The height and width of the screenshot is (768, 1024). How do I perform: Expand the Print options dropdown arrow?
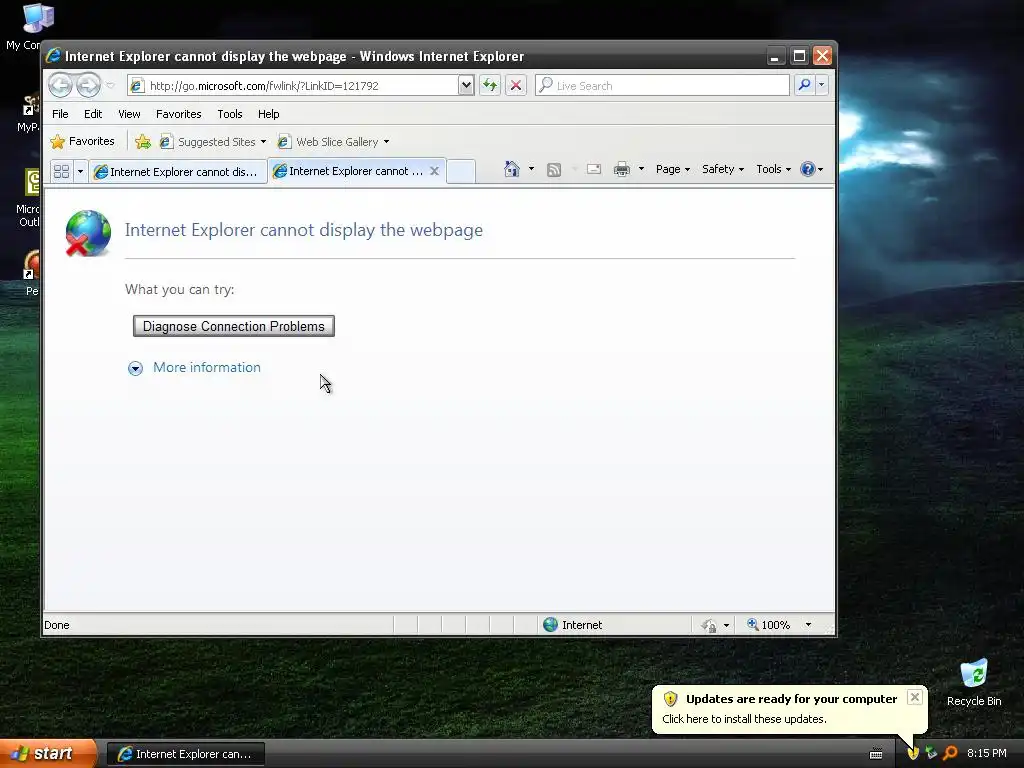coord(641,169)
